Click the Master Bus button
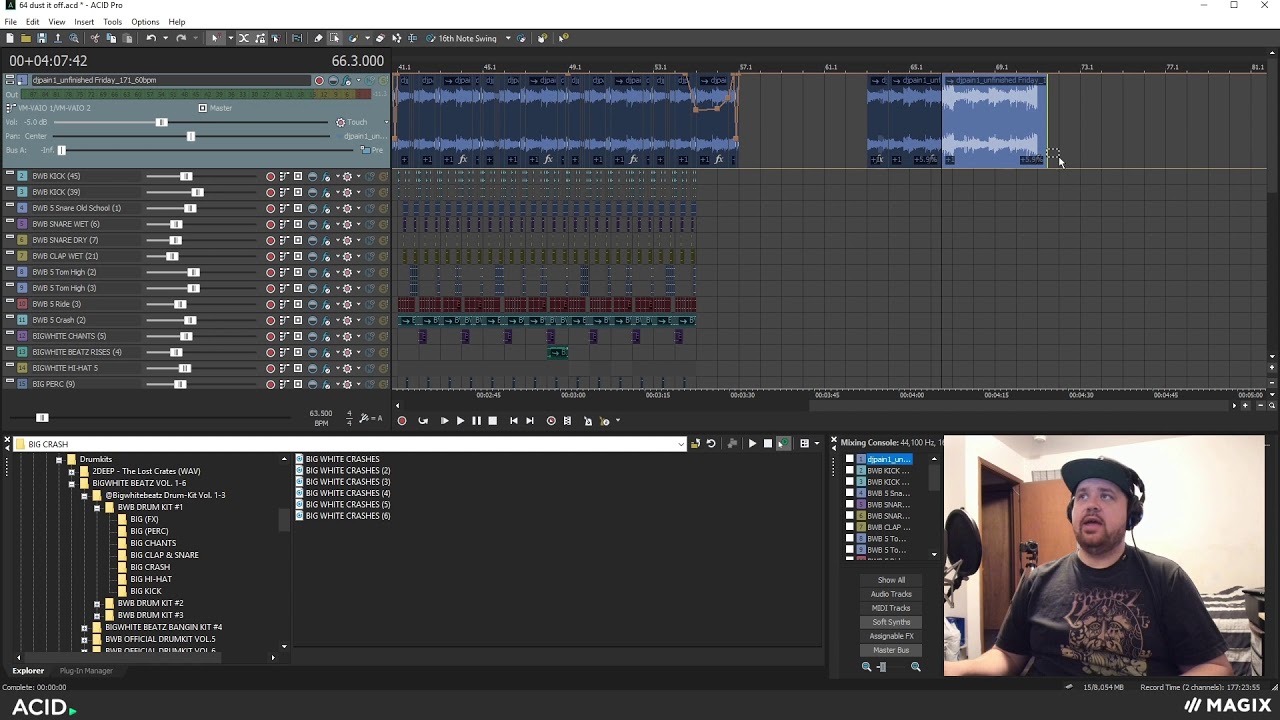 click(891, 650)
